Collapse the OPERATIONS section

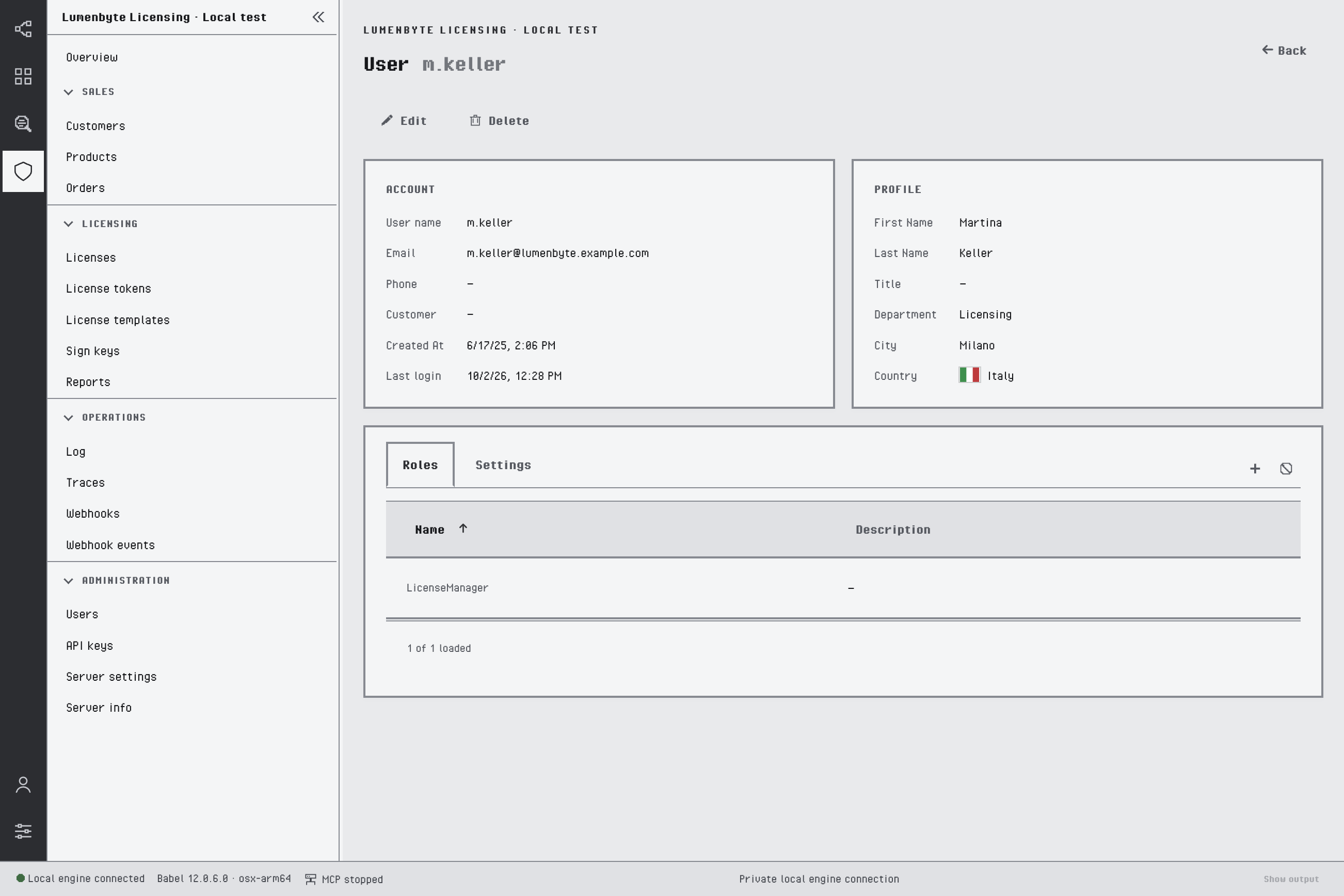coord(105,418)
